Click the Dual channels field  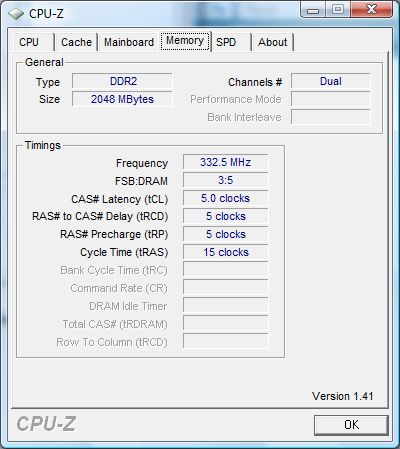(331, 81)
